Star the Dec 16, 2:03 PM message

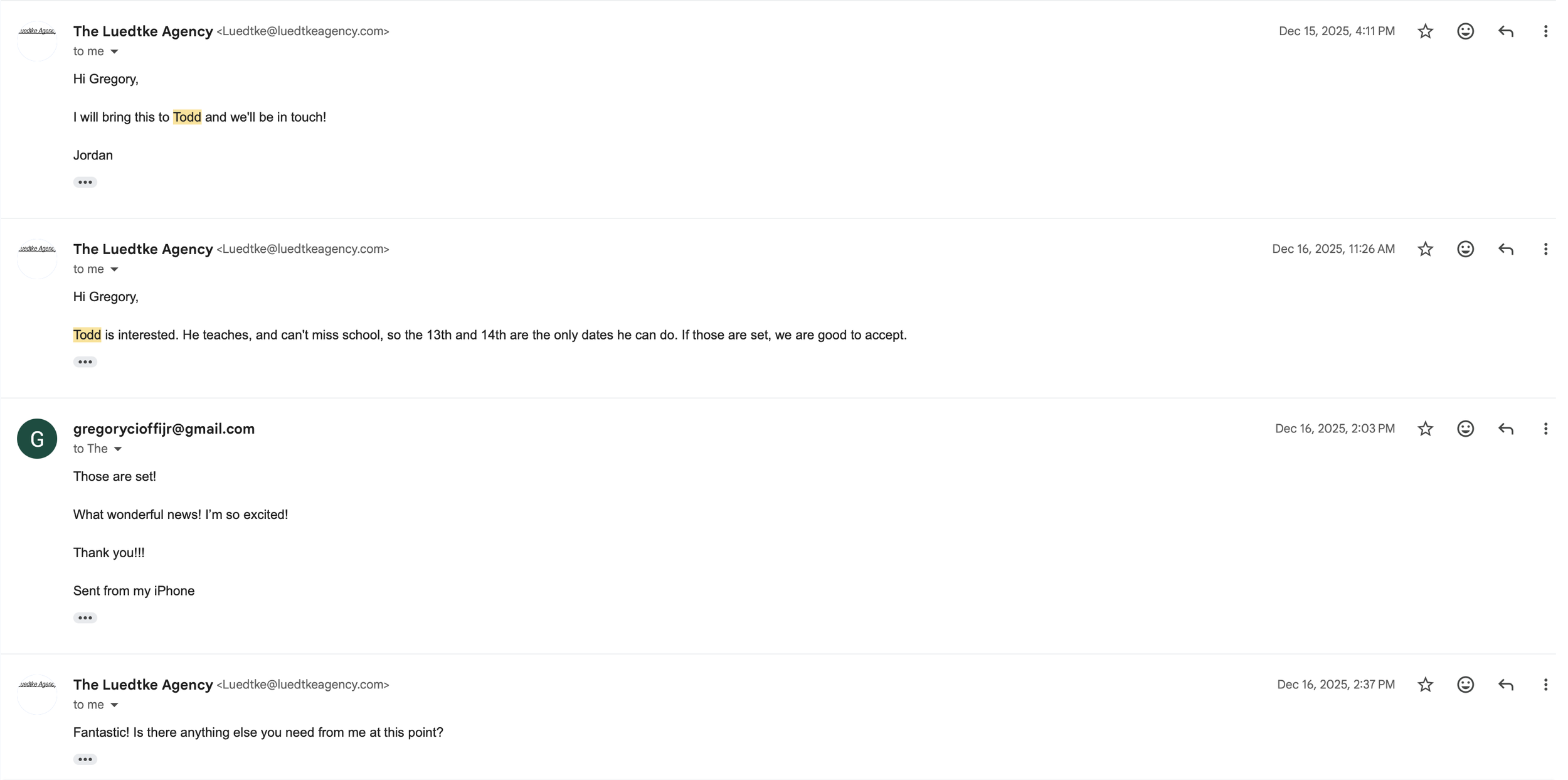(x=1425, y=429)
